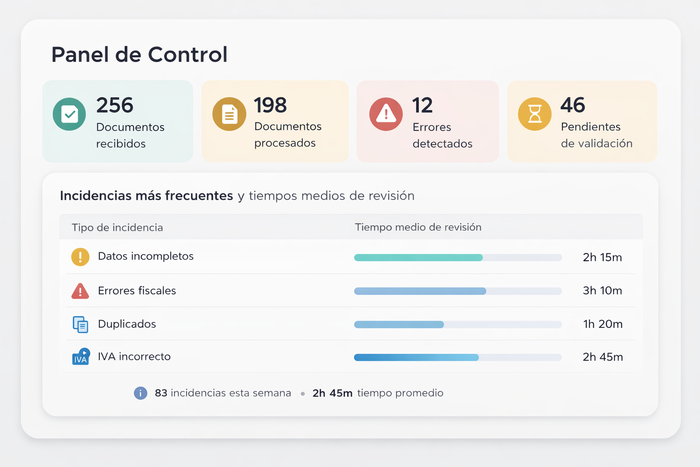Viewport: 700px width, 467px height.
Task: Click the 83 incidencias esta semana text
Action: pos(223,393)
